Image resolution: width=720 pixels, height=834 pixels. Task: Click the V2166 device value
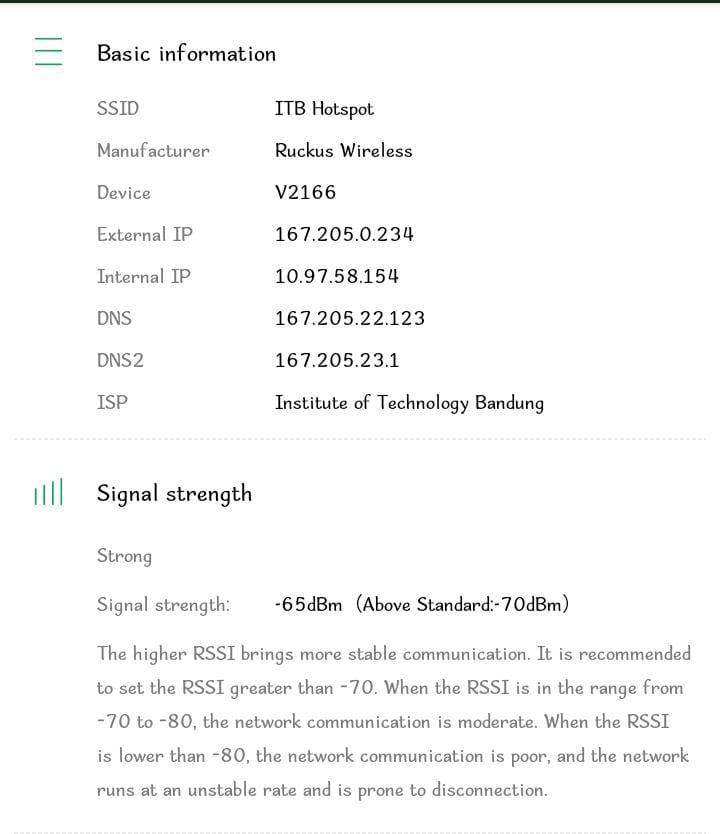click(x=305, y=193)
